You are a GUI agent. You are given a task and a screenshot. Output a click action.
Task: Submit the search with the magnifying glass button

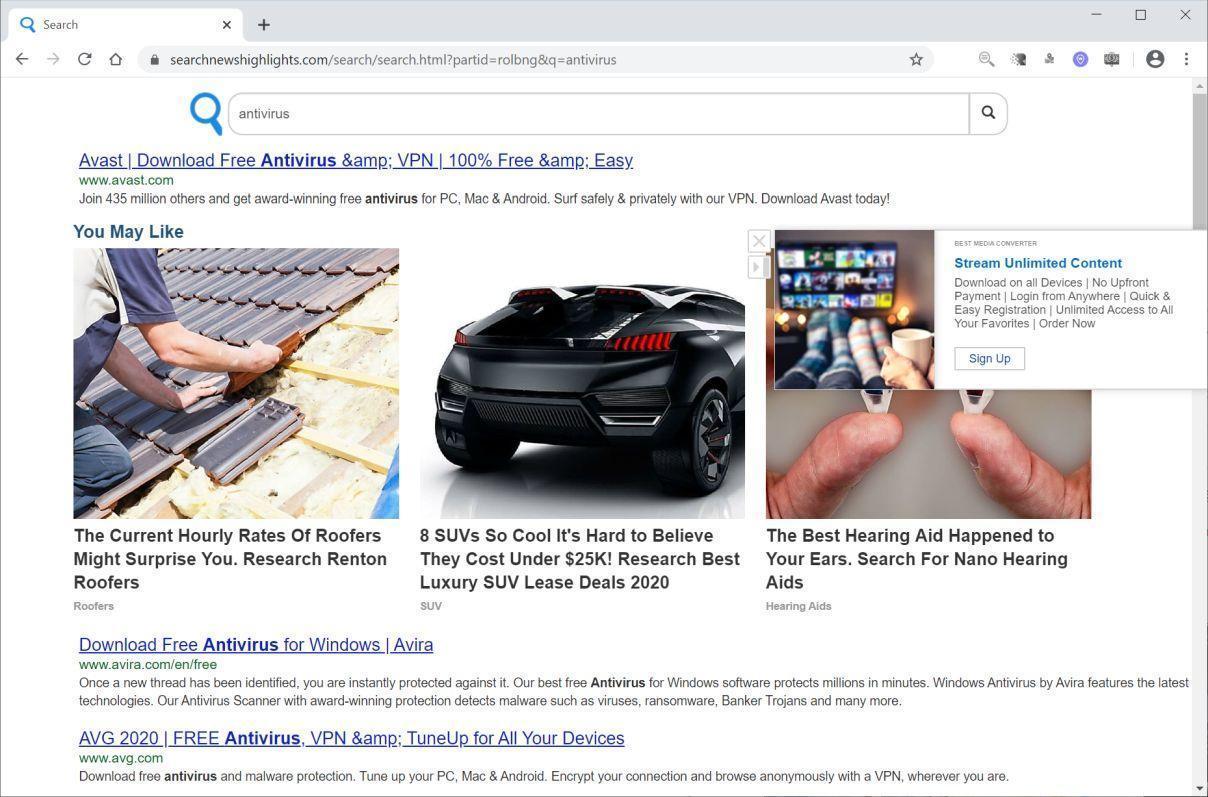coord(987,113)
